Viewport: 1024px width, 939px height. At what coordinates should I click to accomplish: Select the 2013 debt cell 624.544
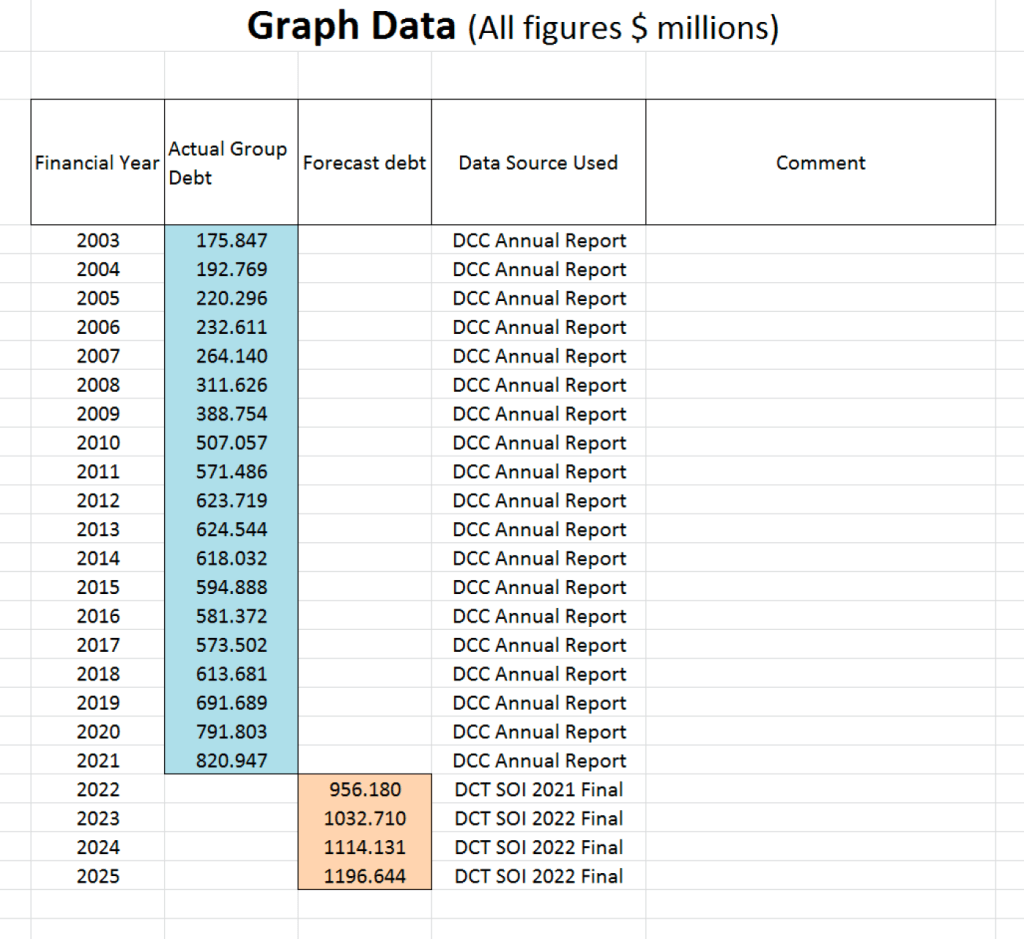coord(231,529)
